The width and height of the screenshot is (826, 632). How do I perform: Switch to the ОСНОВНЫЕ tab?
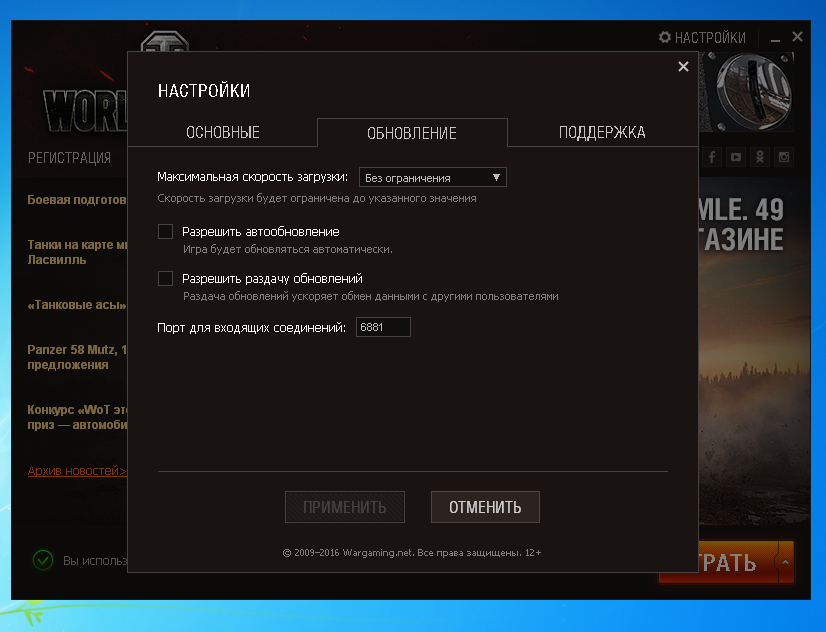click(222, 132)
